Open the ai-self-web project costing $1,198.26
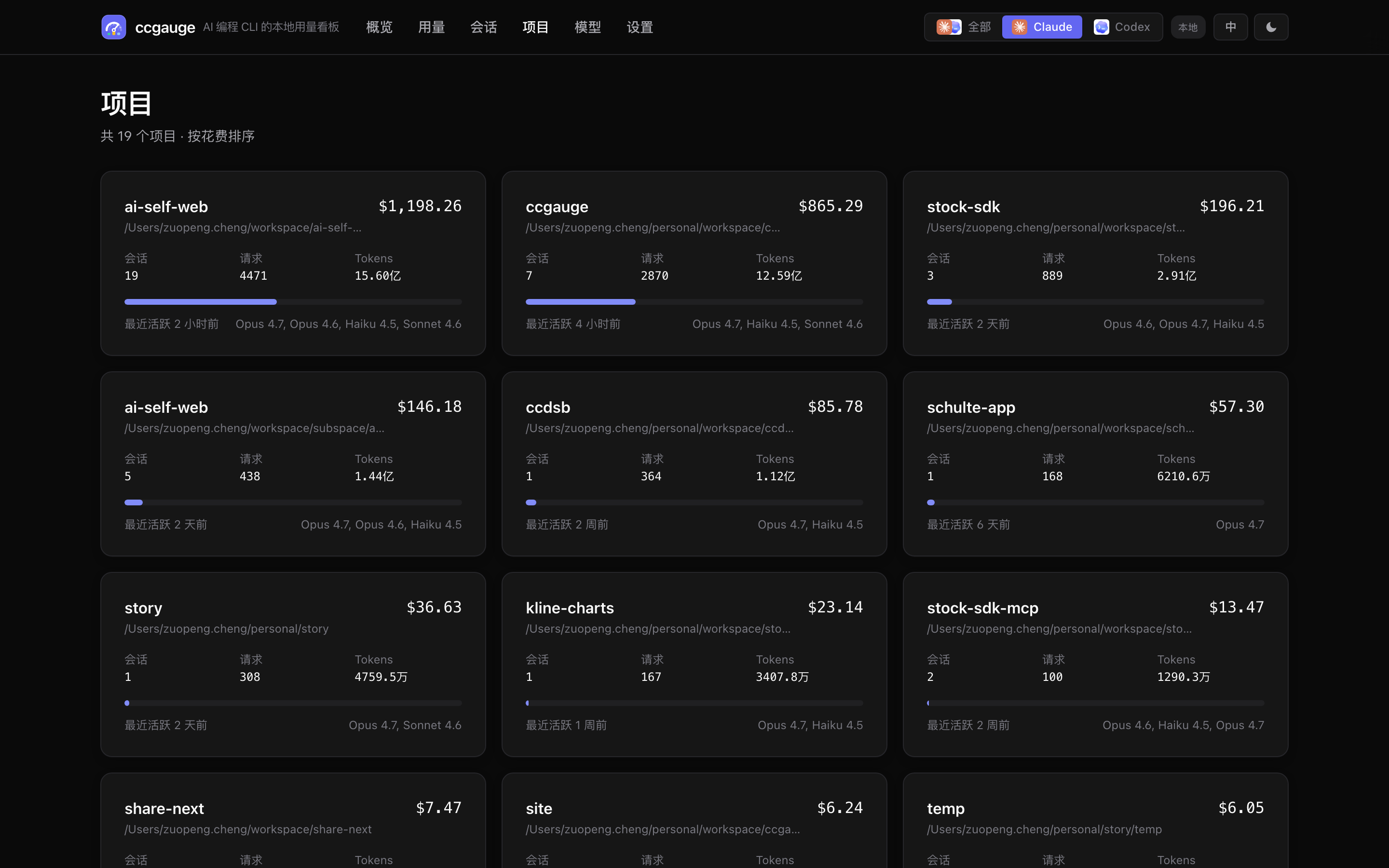 tap(293, 263)
